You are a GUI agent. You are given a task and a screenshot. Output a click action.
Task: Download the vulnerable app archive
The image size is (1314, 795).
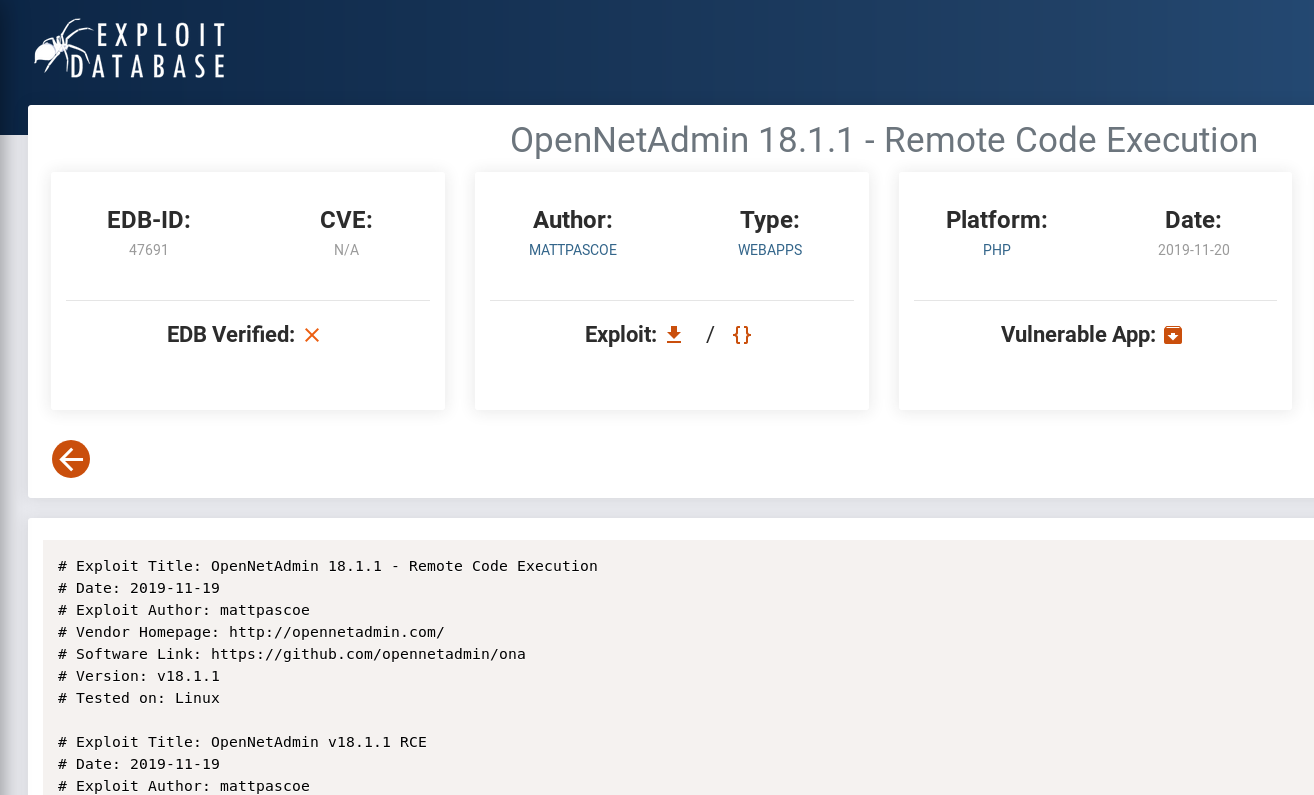(1173, 335)
